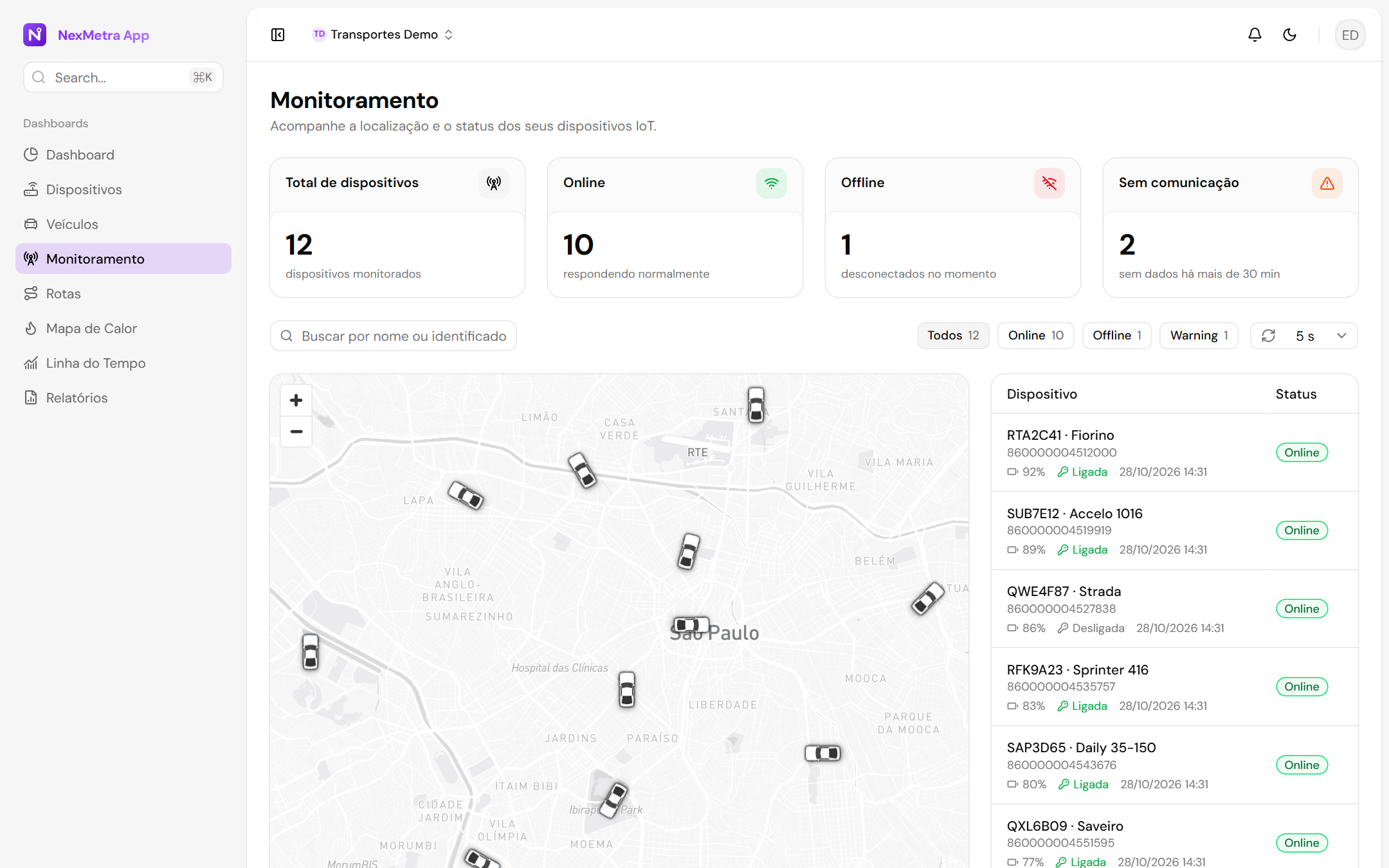
Task: Click the Sem comunicação warning icon
Action: pyautogui.click(x=1327, y=183)
